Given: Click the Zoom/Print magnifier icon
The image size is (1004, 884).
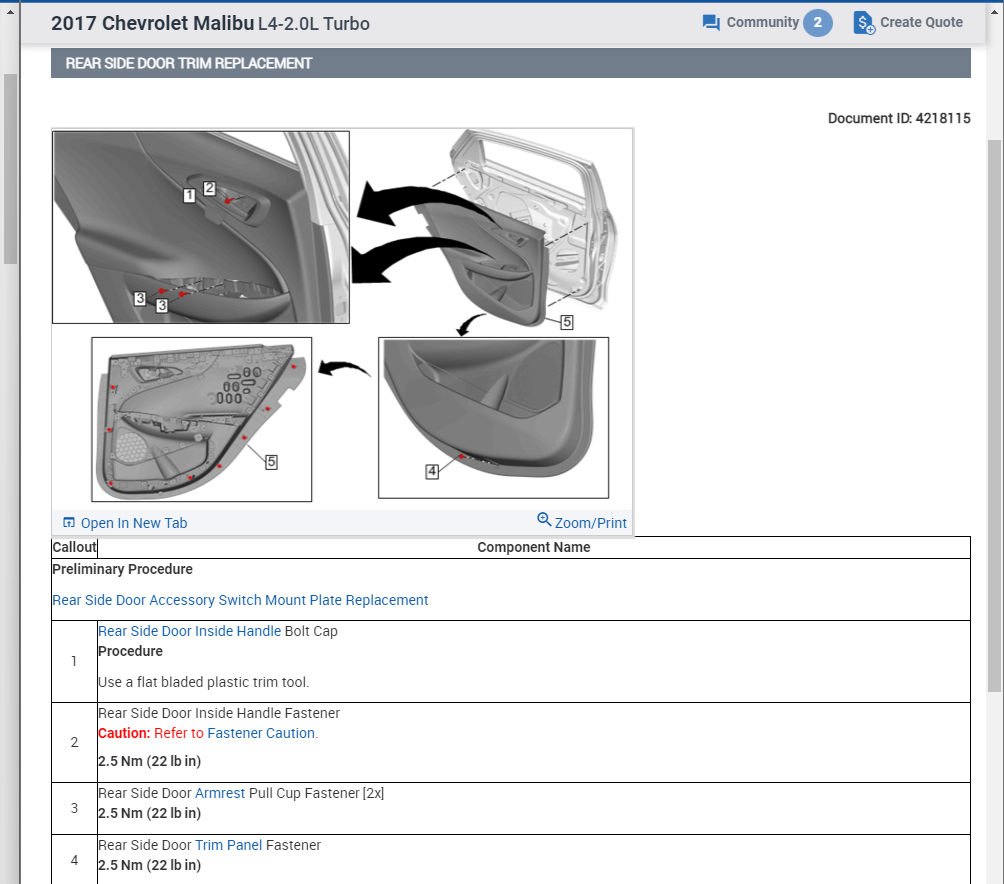Looking at the screenshot, I should pos(544,519).
